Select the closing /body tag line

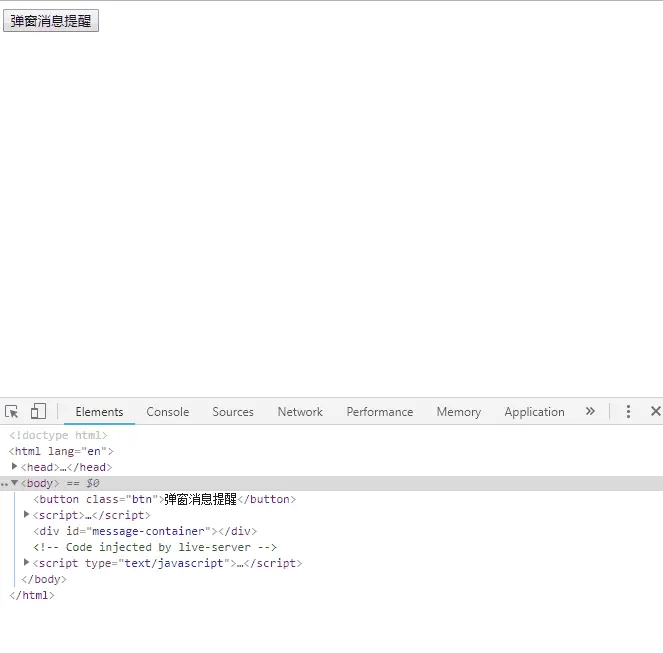point(44,579)
